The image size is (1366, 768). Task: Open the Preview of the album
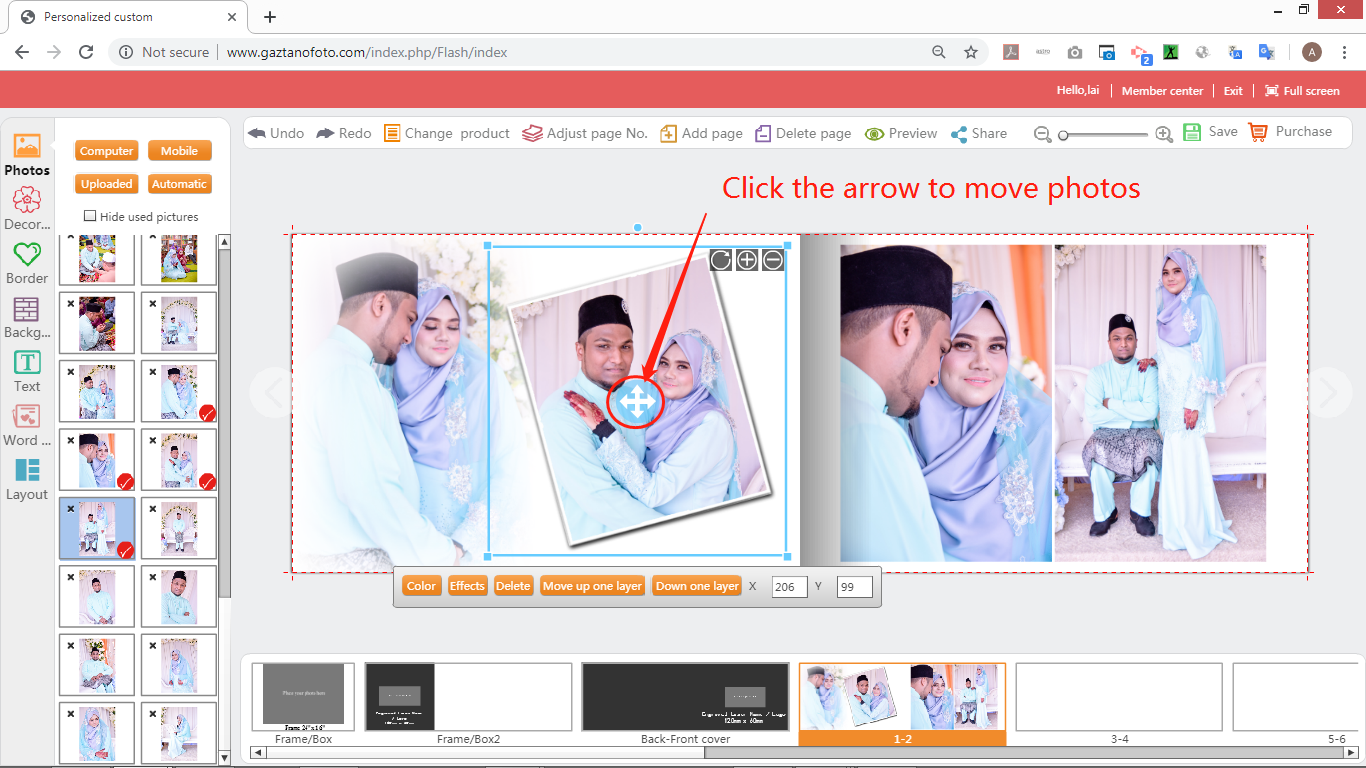point(901,133)
